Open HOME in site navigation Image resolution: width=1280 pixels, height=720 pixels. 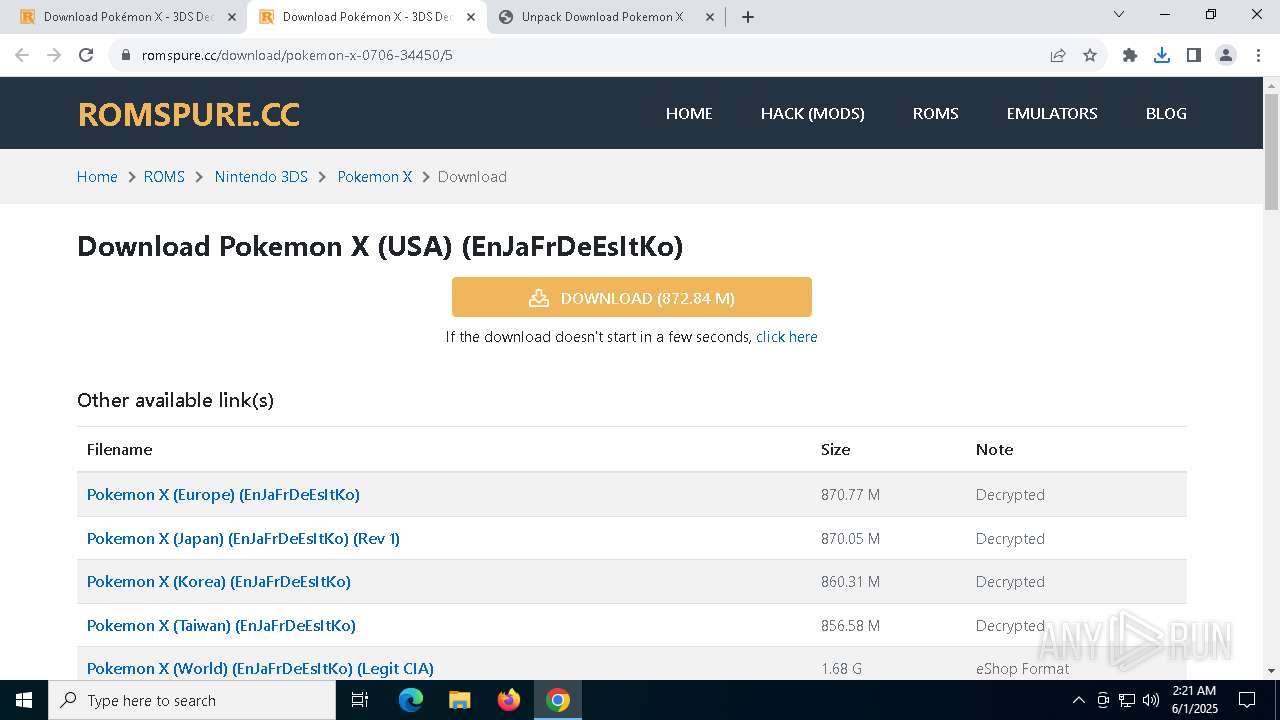[689, 113]
